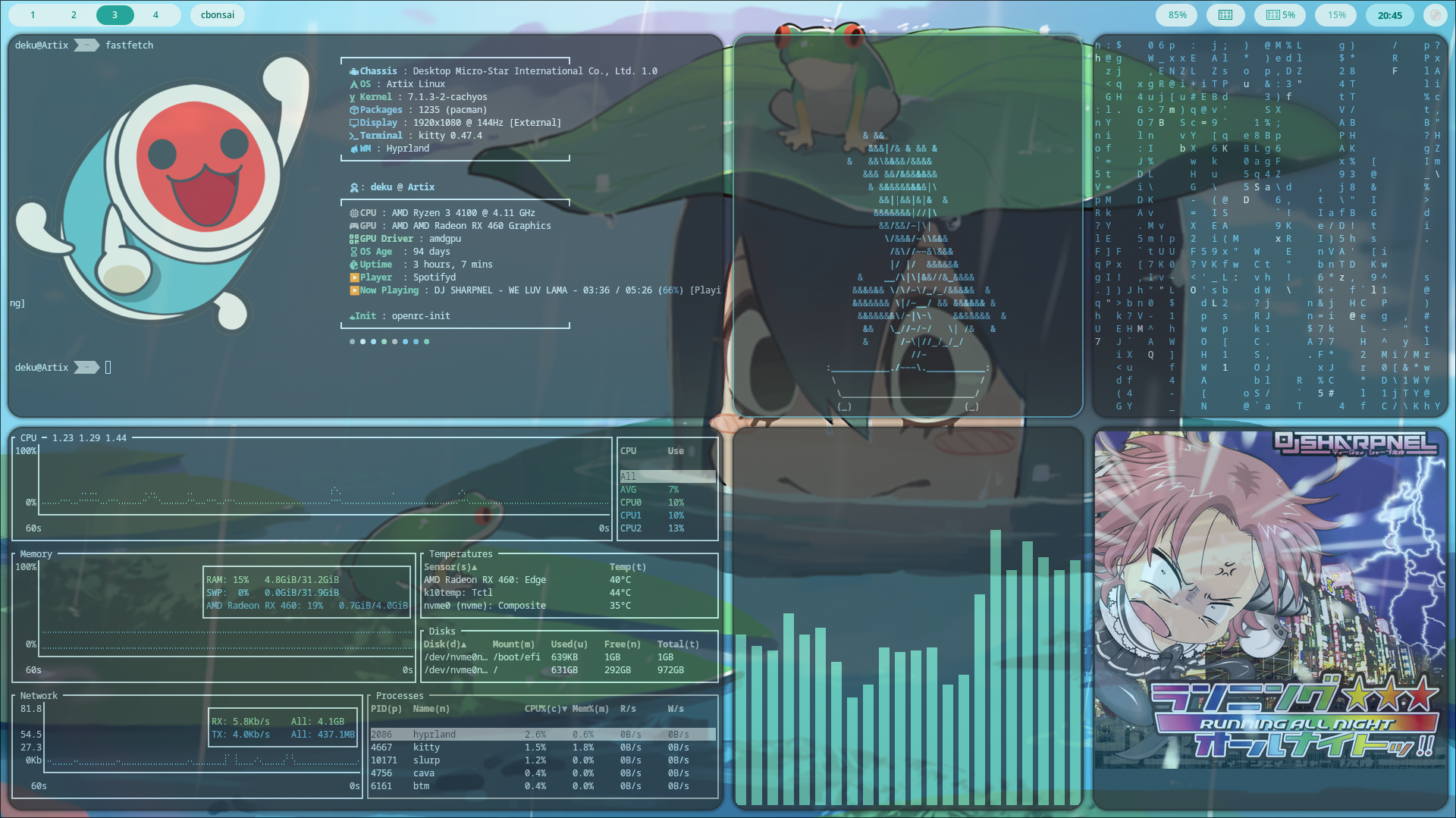The image size is (1456, 818).
Task: Click the cbonsai window title in the bar
Action: click(218, 14)
